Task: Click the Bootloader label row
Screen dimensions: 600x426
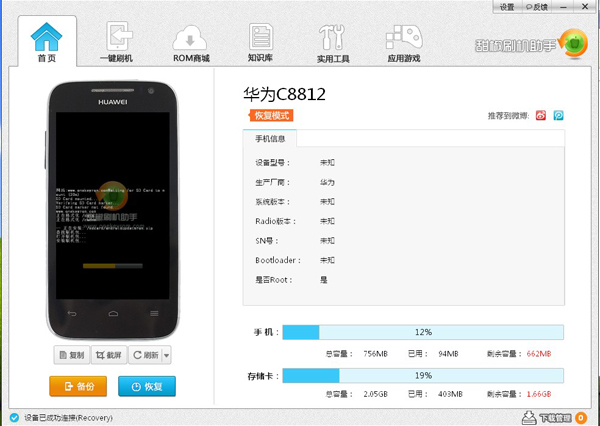Action: [x=278, y=260]
